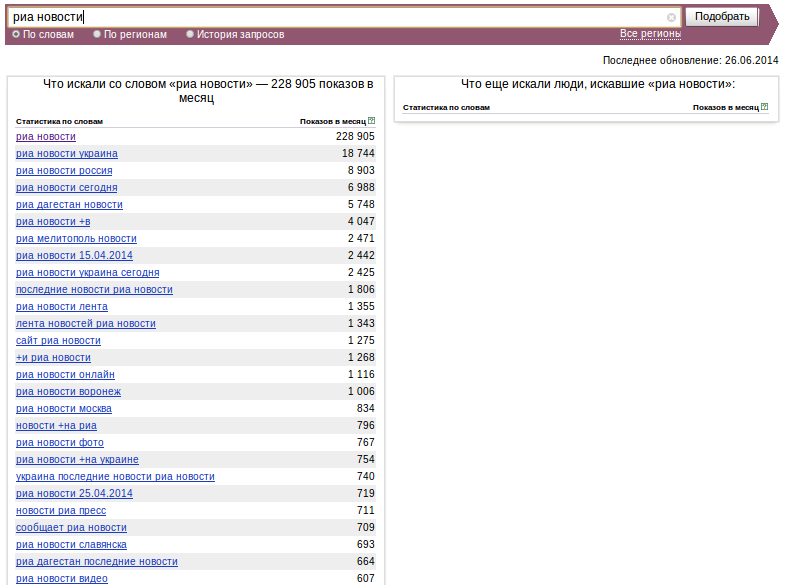The image size is (787, 585).
Task: Open 'риа новости украина сегодня' link
Action: [x=87, y=272]
